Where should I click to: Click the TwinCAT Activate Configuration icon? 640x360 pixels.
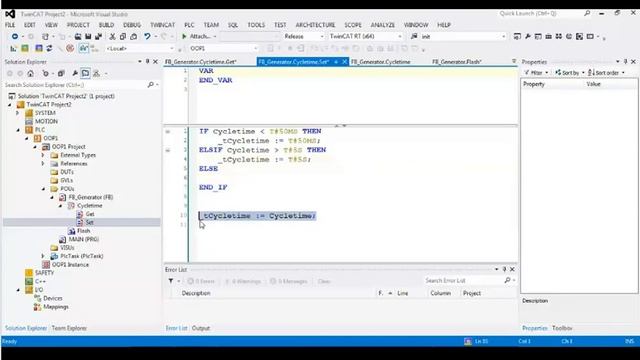(13, 48)
